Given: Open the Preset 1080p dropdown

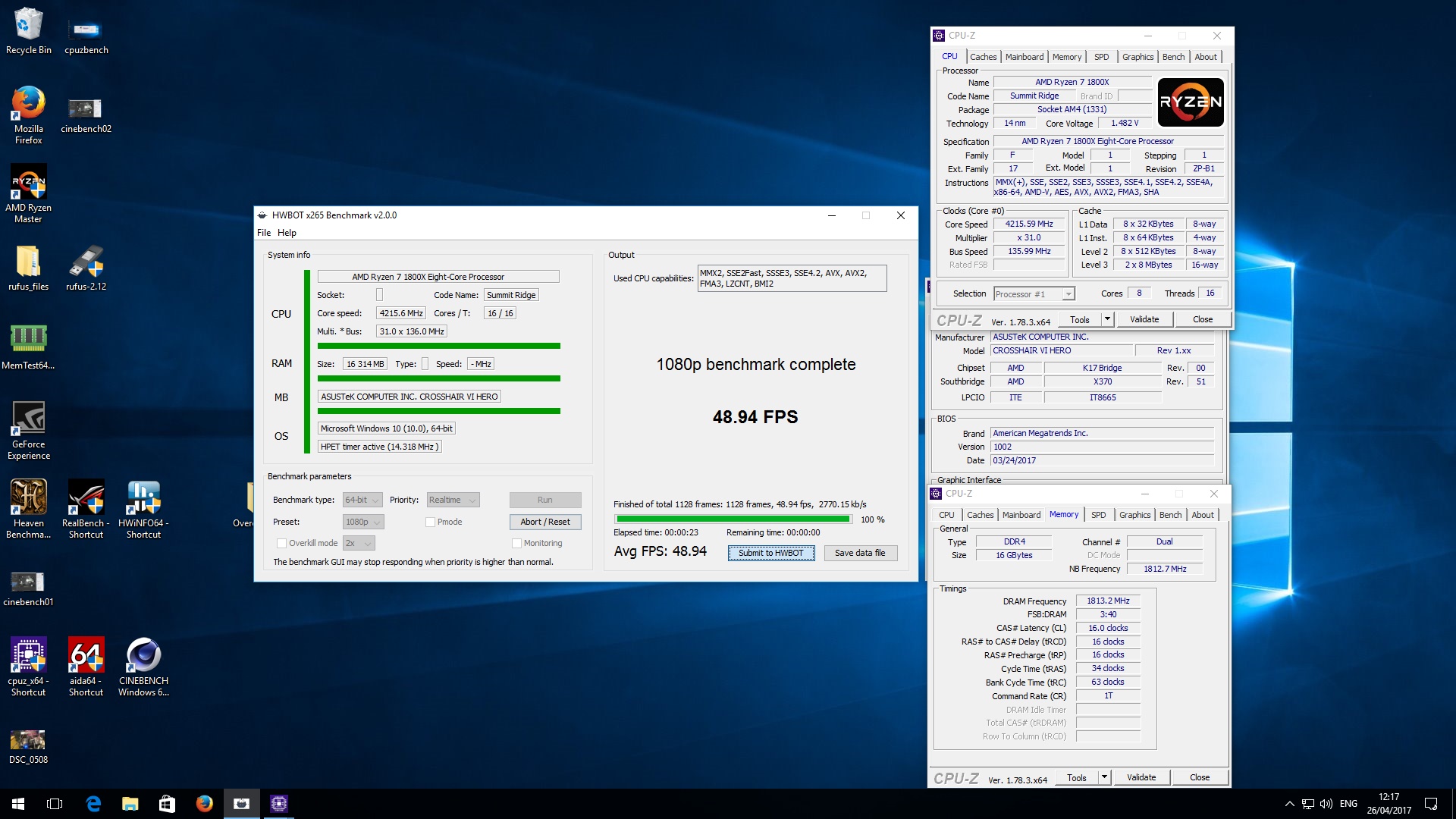Looking at the screenshot, I should point(363,522).
